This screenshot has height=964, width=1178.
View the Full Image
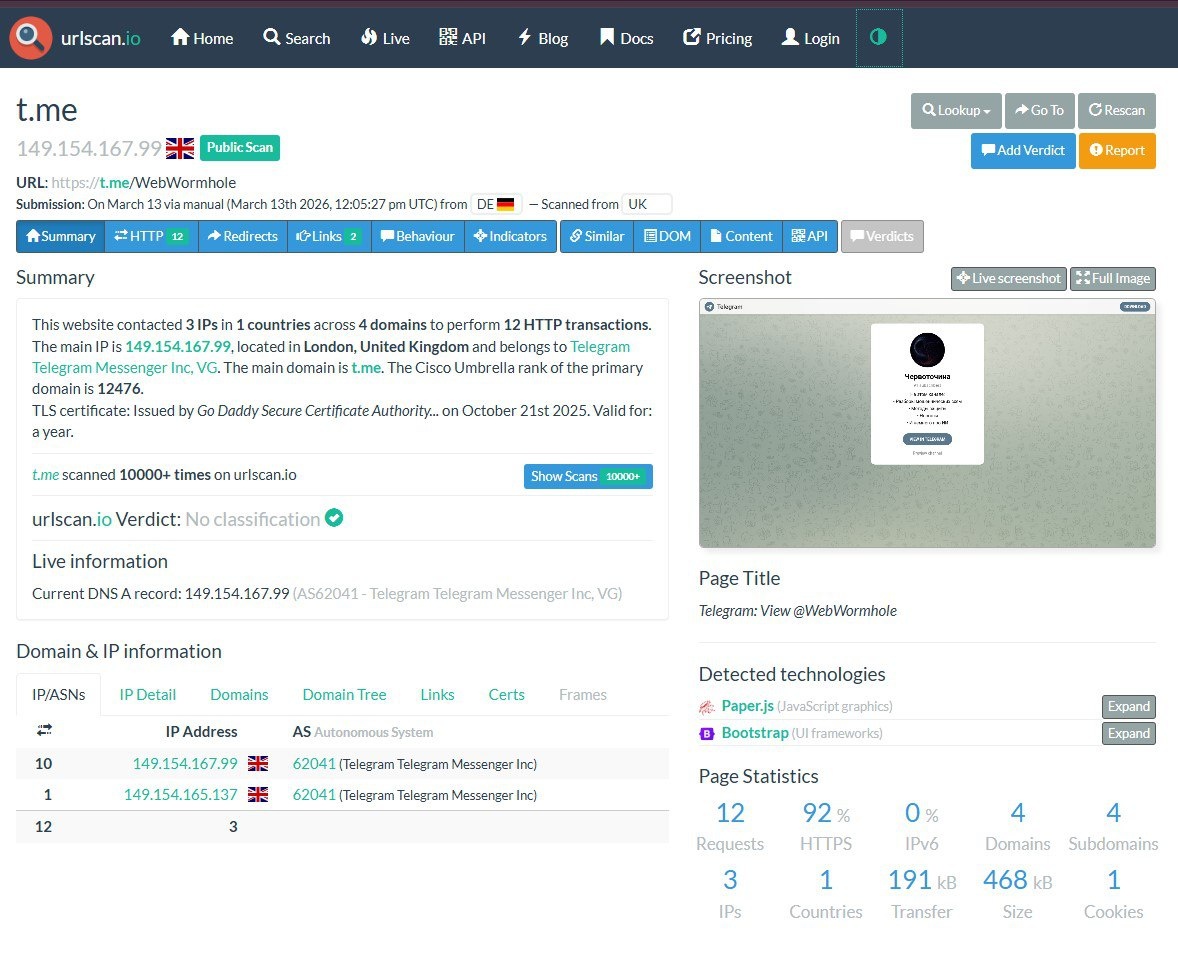[1113, 279]
